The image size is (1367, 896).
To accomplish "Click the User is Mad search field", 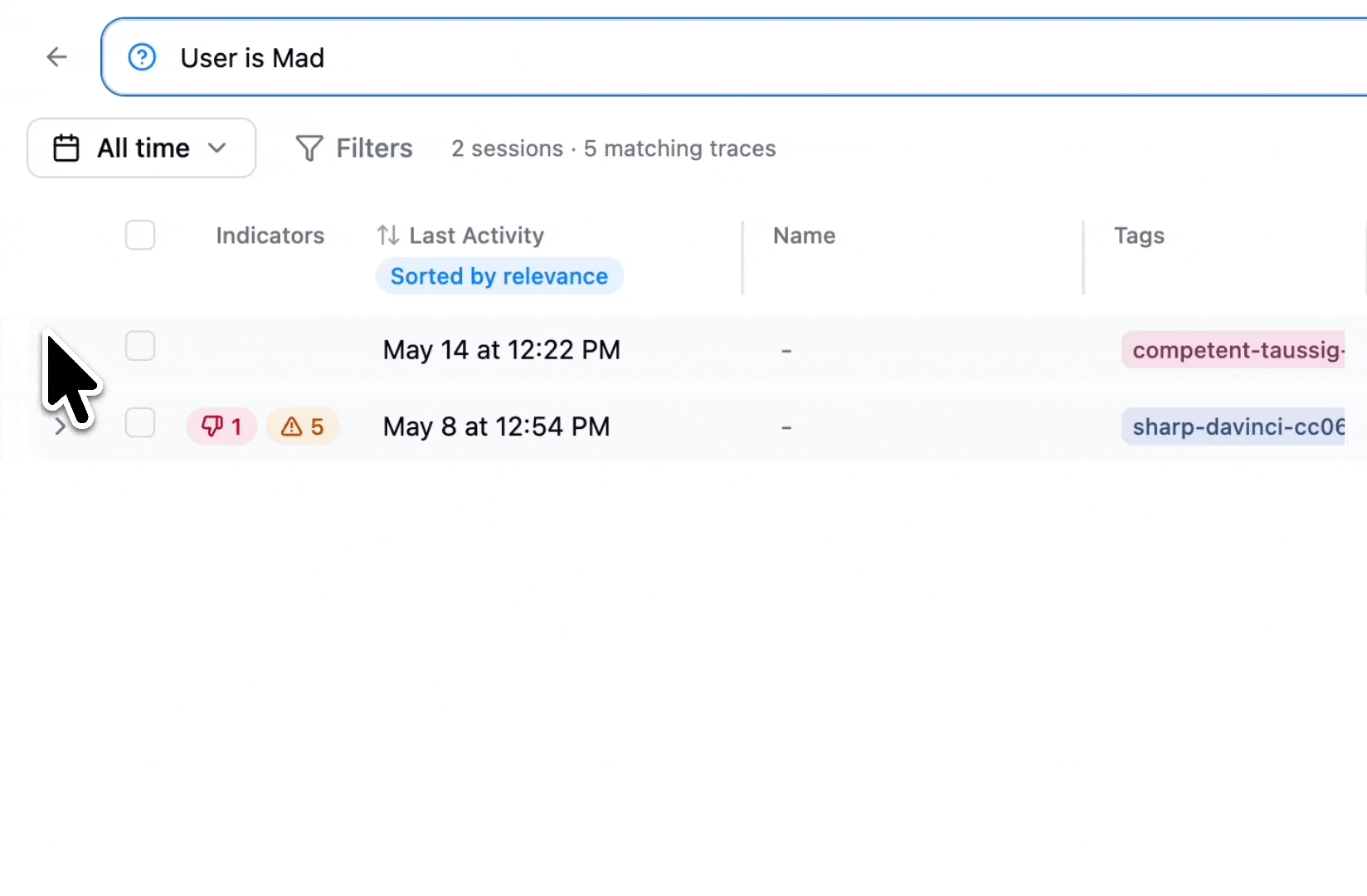I will pos(734,57).
